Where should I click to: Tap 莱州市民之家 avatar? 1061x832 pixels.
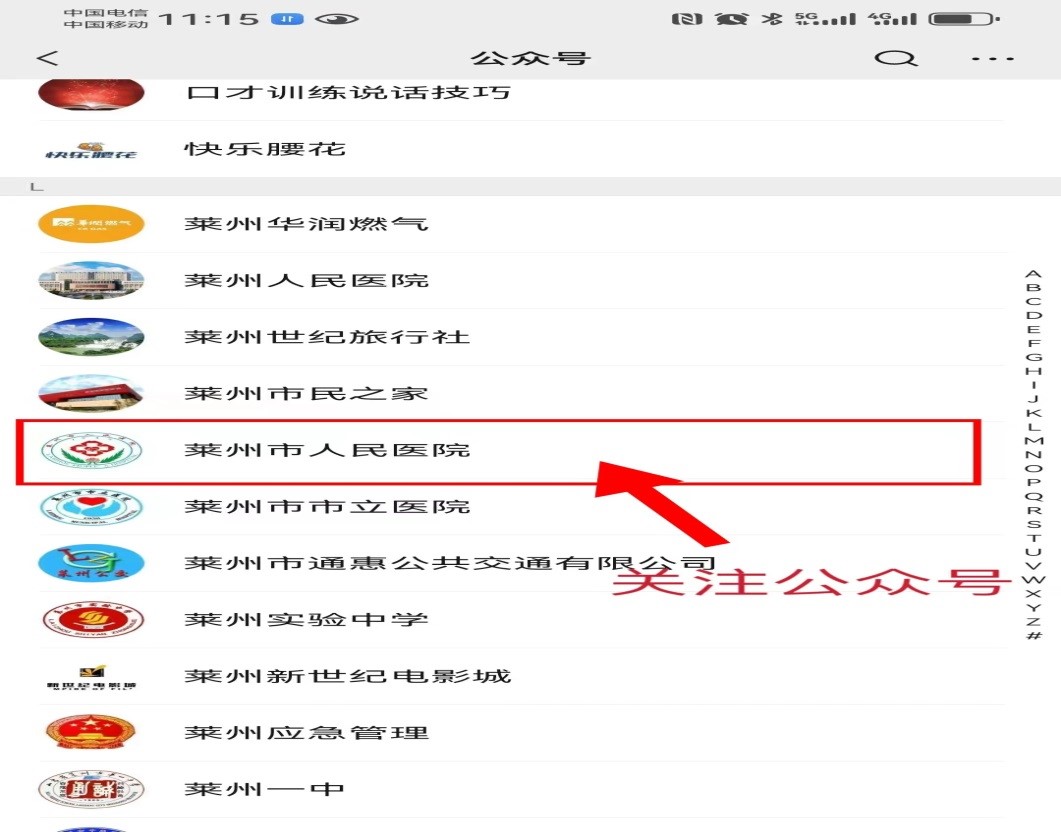91,394
